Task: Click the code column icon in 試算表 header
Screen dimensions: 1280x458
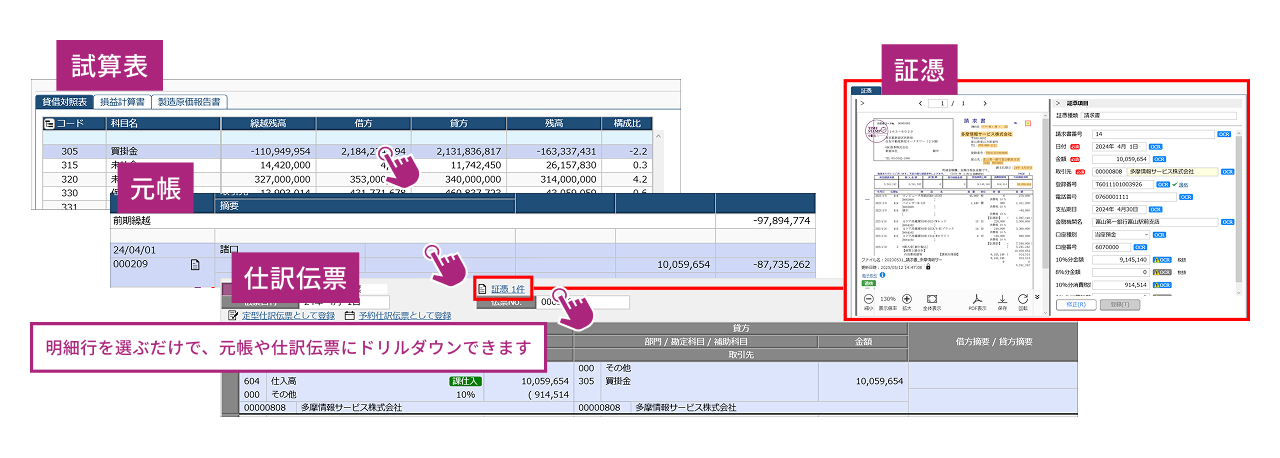Action: click(48, 124)
